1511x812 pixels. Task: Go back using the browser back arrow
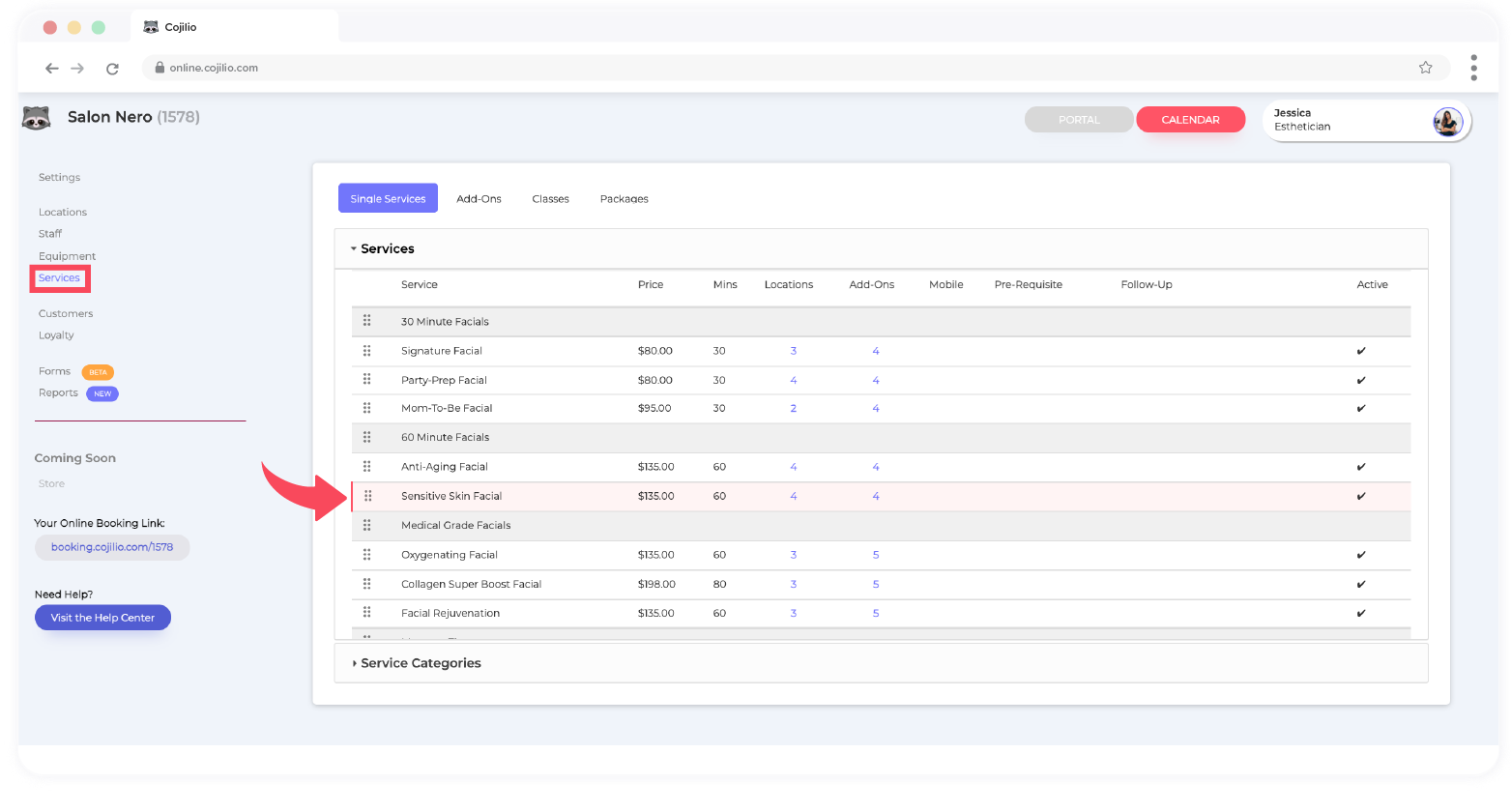[x=52, y=68]
